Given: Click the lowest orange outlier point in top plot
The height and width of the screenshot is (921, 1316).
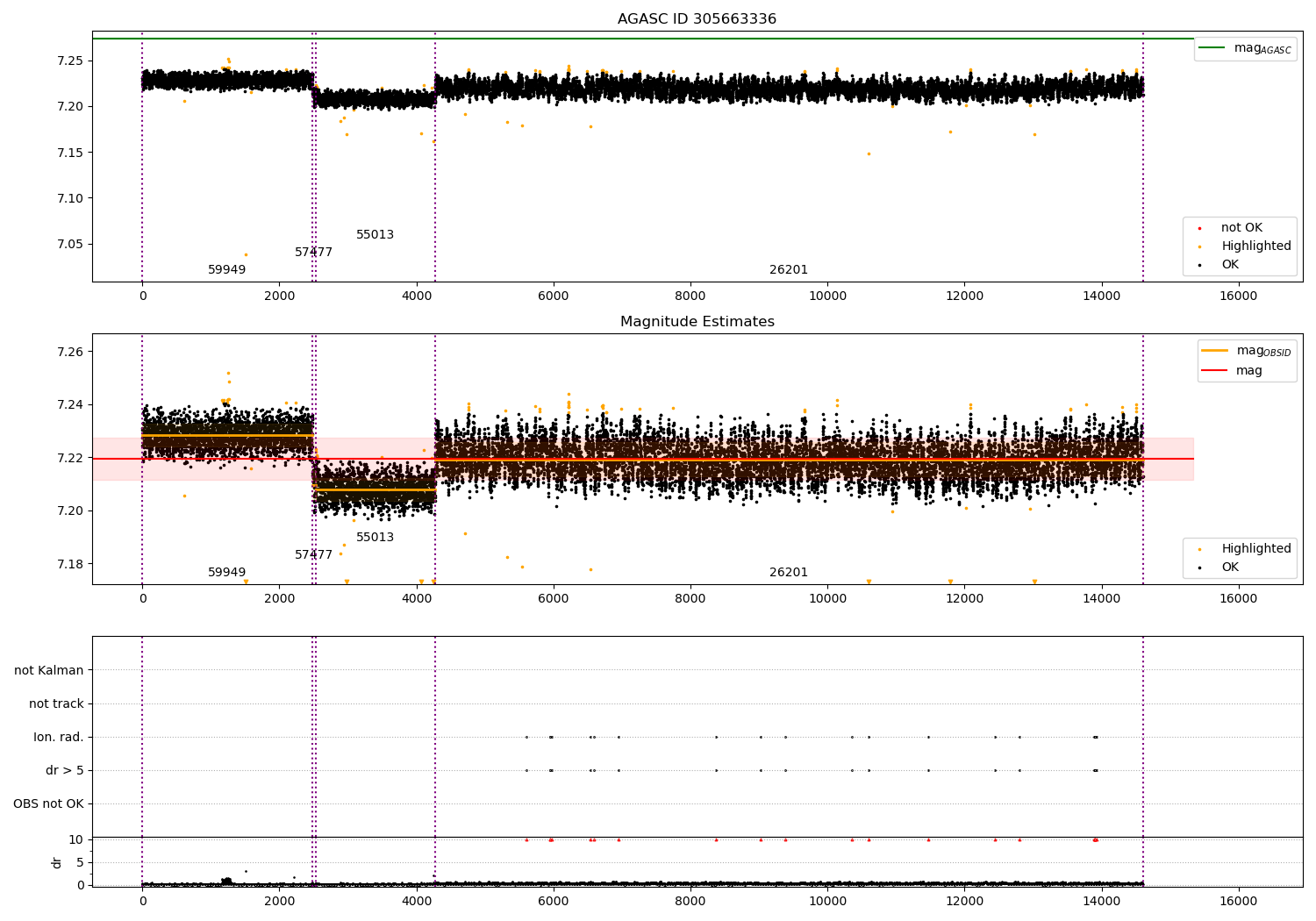Looking at the screenshot, I should pos(246,254).
